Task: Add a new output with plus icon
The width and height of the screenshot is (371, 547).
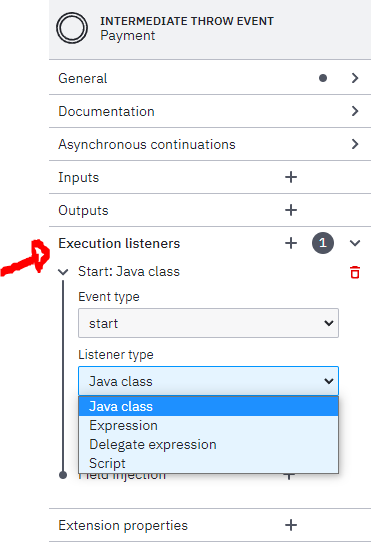Action: click(291, 210)
